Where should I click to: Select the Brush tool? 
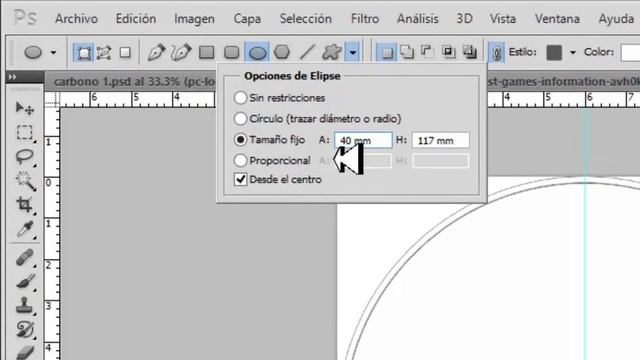point(25,282)
